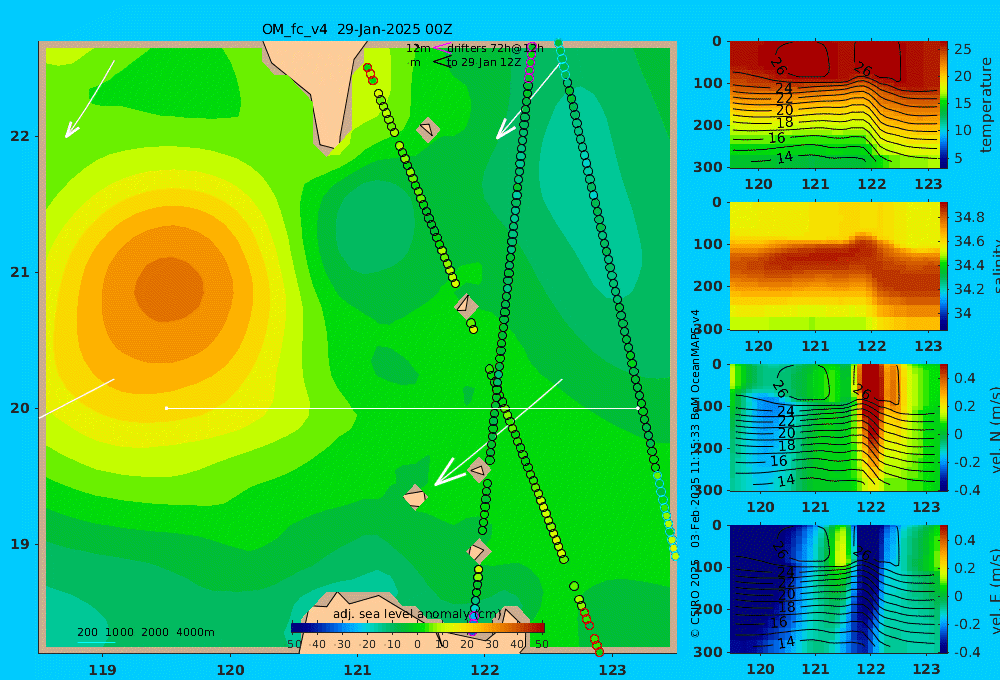This screenshot has height=680, width=1000.
Task: Click the vertical "salinity" axis label
Action: (x=995, y=266)
